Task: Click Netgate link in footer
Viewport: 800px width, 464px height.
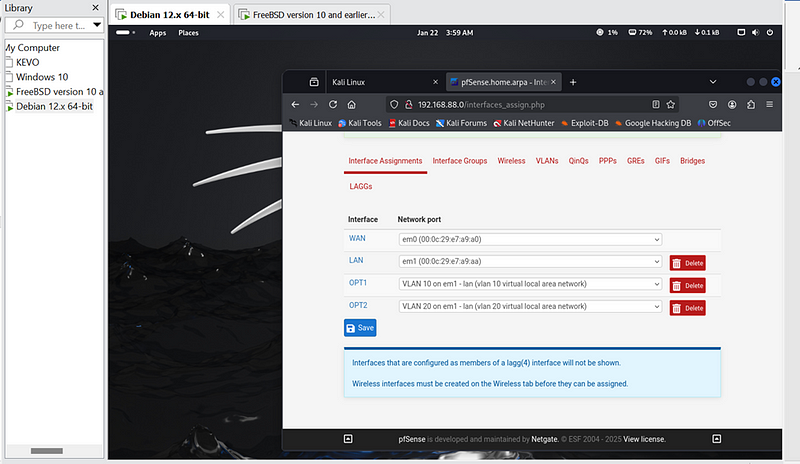Action: pyautogui.click(x=545, y=439)
